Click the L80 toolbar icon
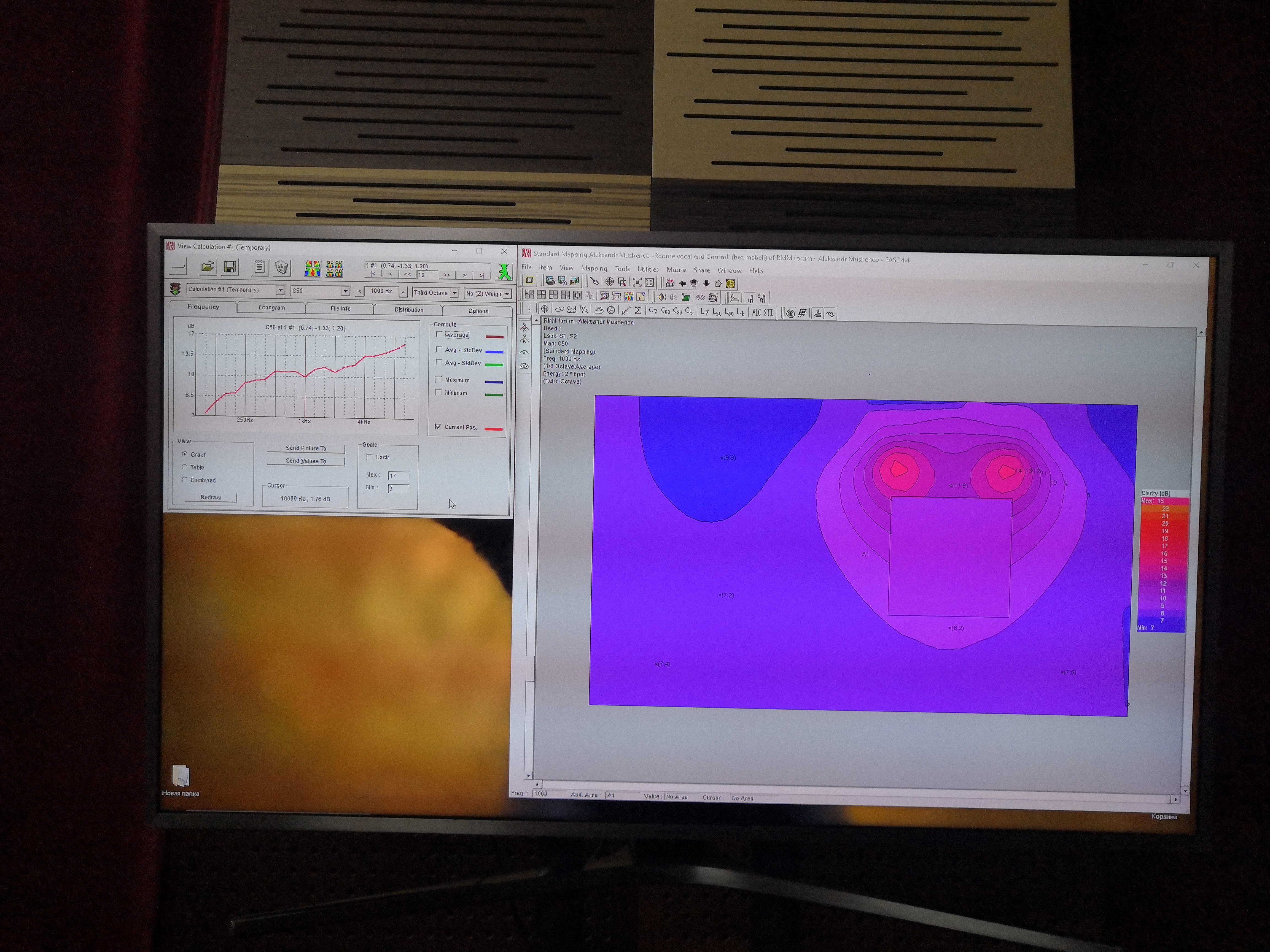This screenshot has width=1270, height=952. coord(729,312)
